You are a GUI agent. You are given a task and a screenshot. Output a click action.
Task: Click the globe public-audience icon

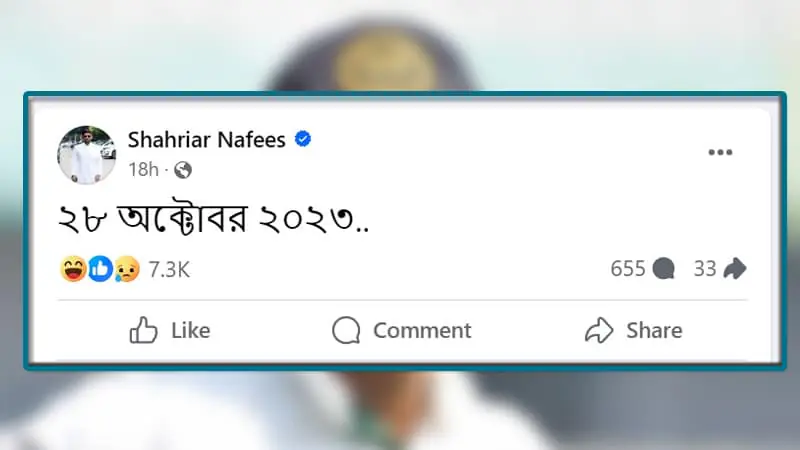[x=183, y=170]
